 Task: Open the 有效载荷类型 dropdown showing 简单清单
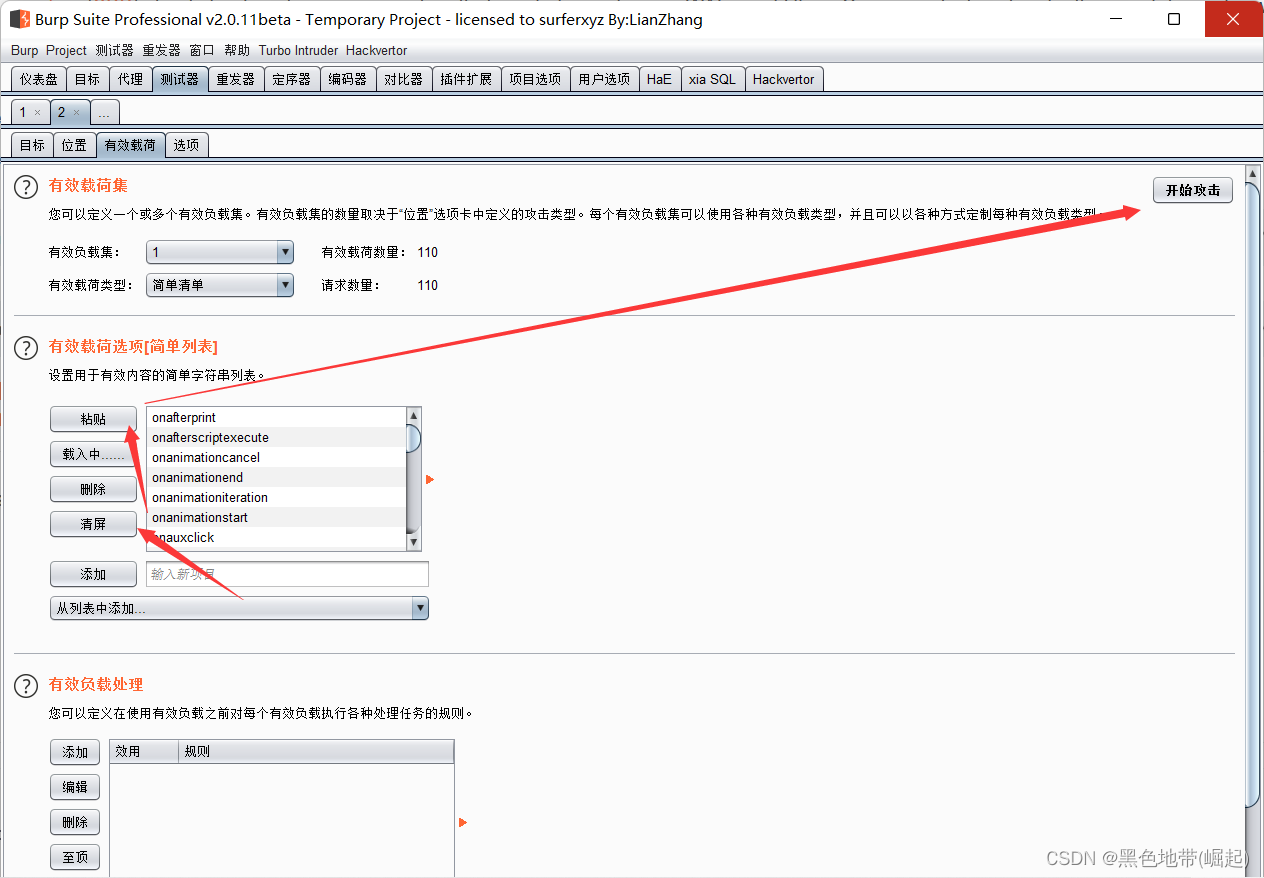[219, 285]
